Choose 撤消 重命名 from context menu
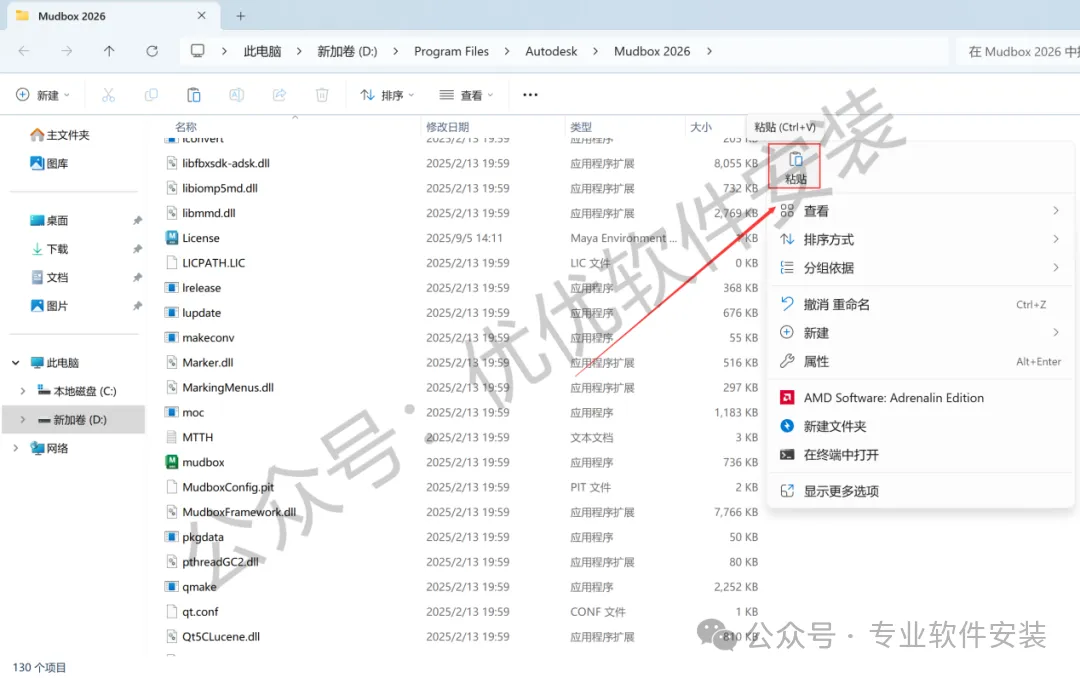 coord(920,305)
